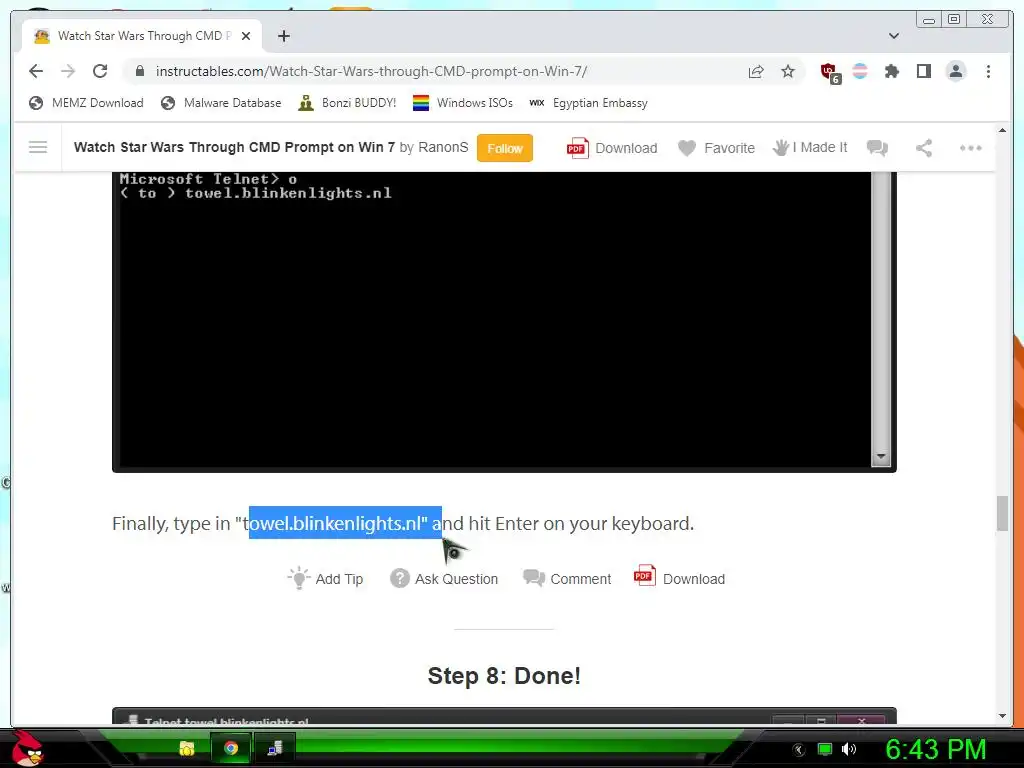Click the author name RanonS

[443, 148]
